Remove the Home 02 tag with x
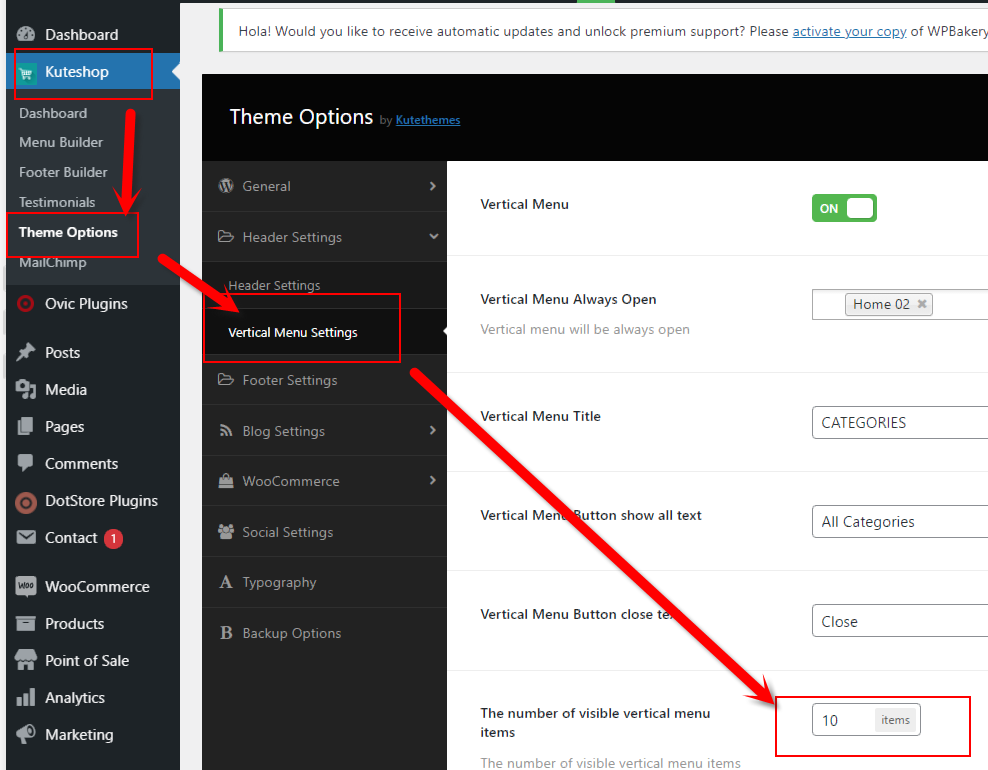Screen dimensions: 988x770 [922, 304]
